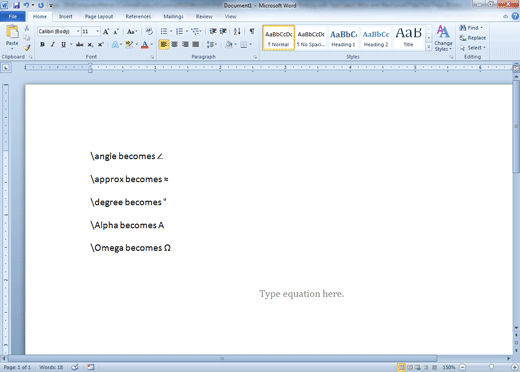Click the Undo arrow icon
The width and height of the screenshot is (520, 372).
pyautogui.click(x=26, y=5)
